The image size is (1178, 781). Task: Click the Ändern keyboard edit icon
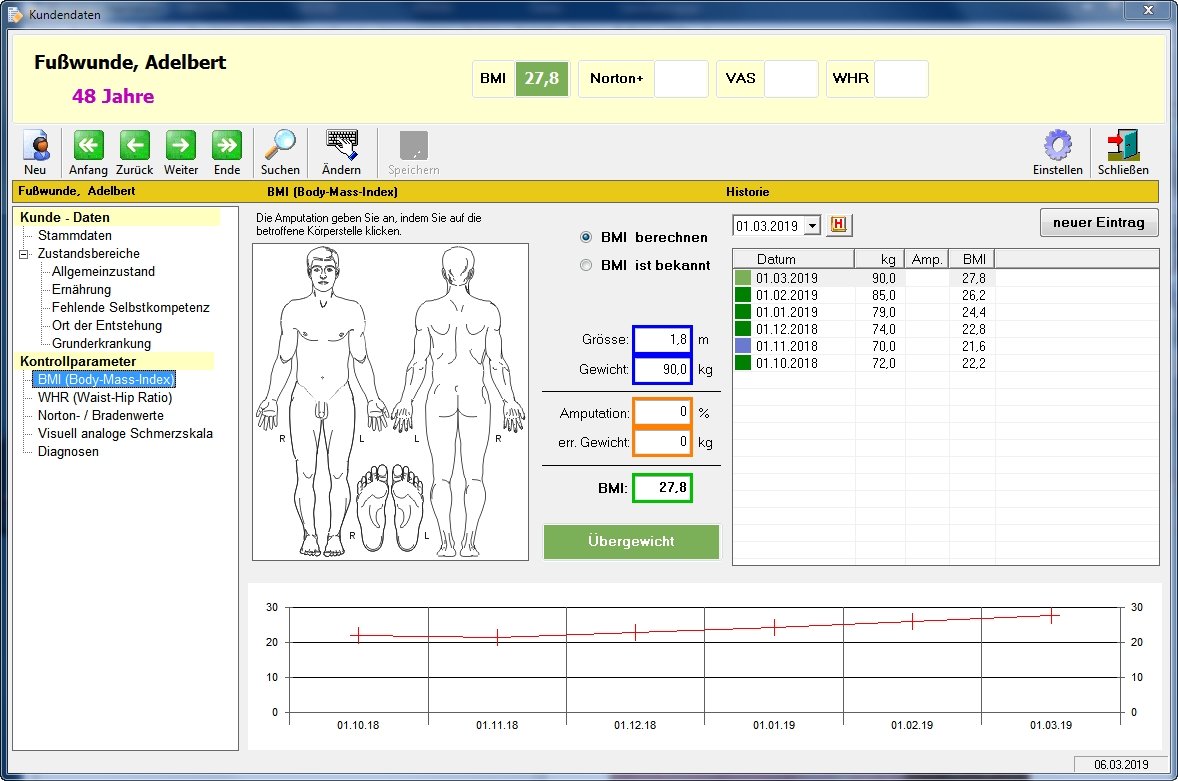341,146
